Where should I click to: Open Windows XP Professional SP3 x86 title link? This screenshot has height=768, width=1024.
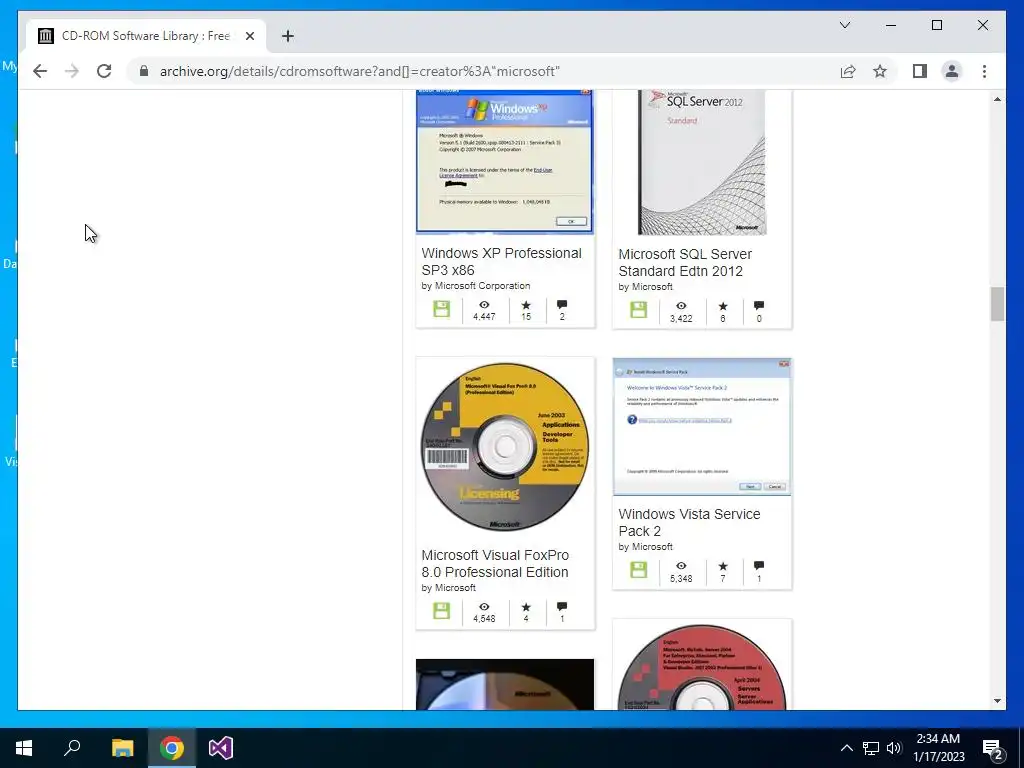502,261
